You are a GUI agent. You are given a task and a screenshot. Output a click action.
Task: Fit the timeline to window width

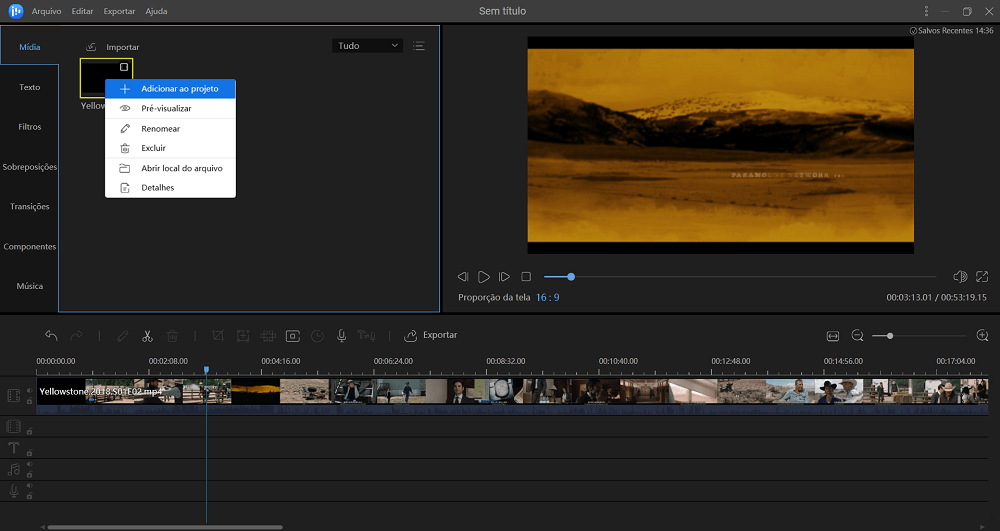click(x=833, y=336)
